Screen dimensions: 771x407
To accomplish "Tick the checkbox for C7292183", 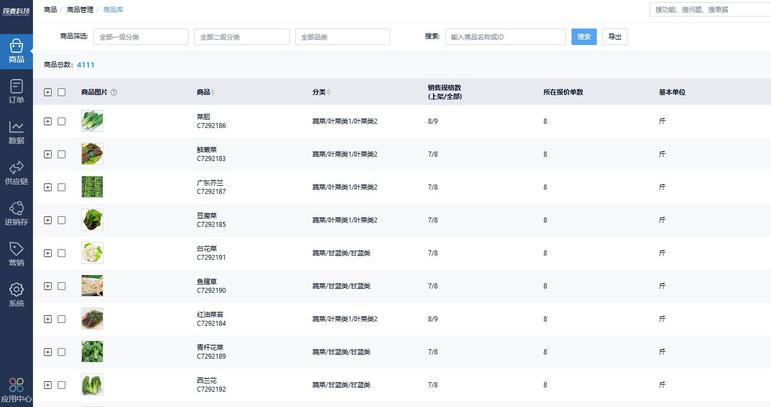I will coord(61,154).
